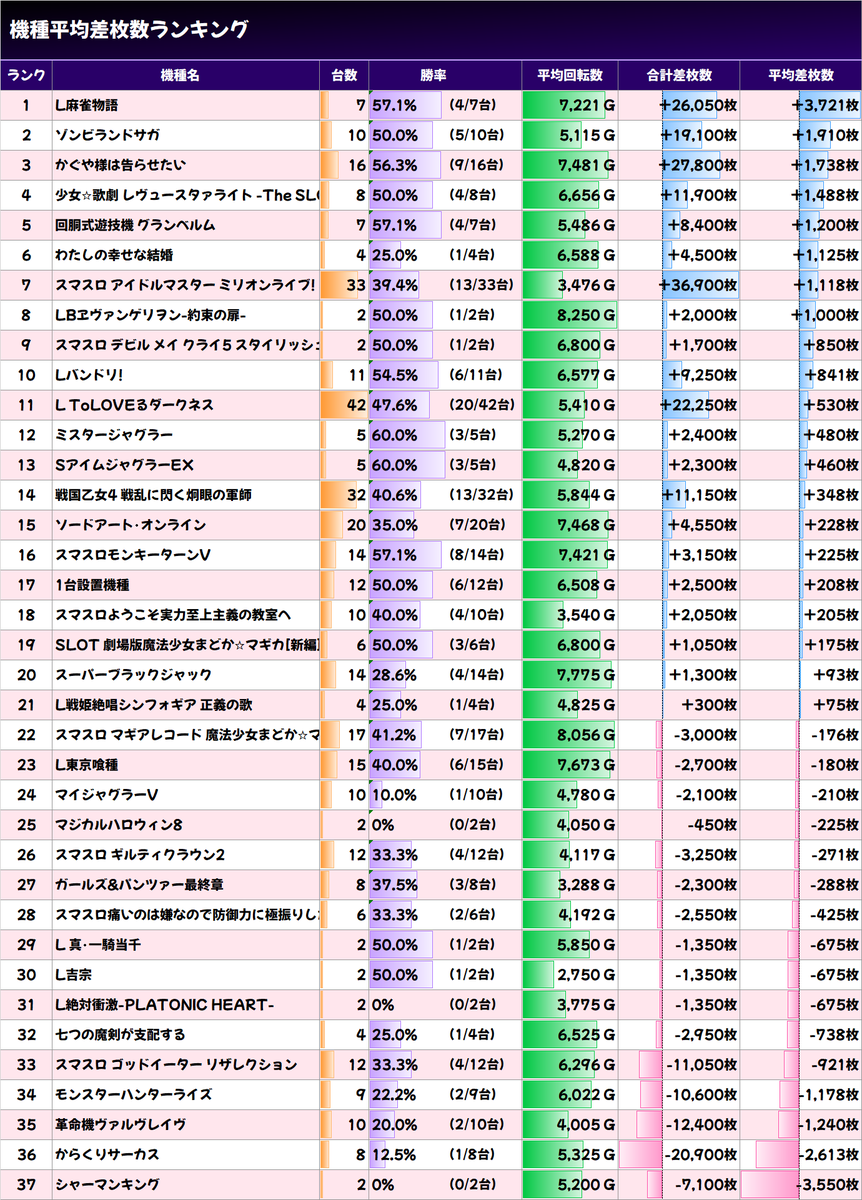Select machine name からくりサーカス

(108, 1155)
